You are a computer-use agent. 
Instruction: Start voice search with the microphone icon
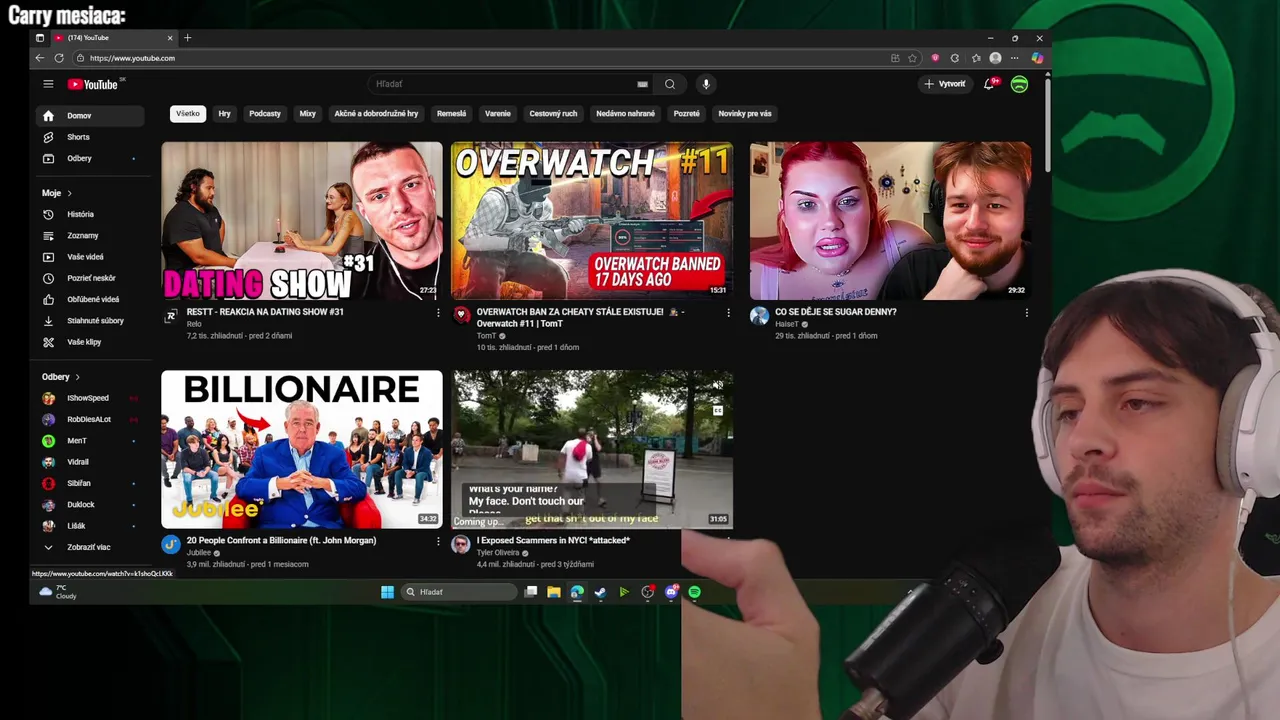(x=706, y=84)
